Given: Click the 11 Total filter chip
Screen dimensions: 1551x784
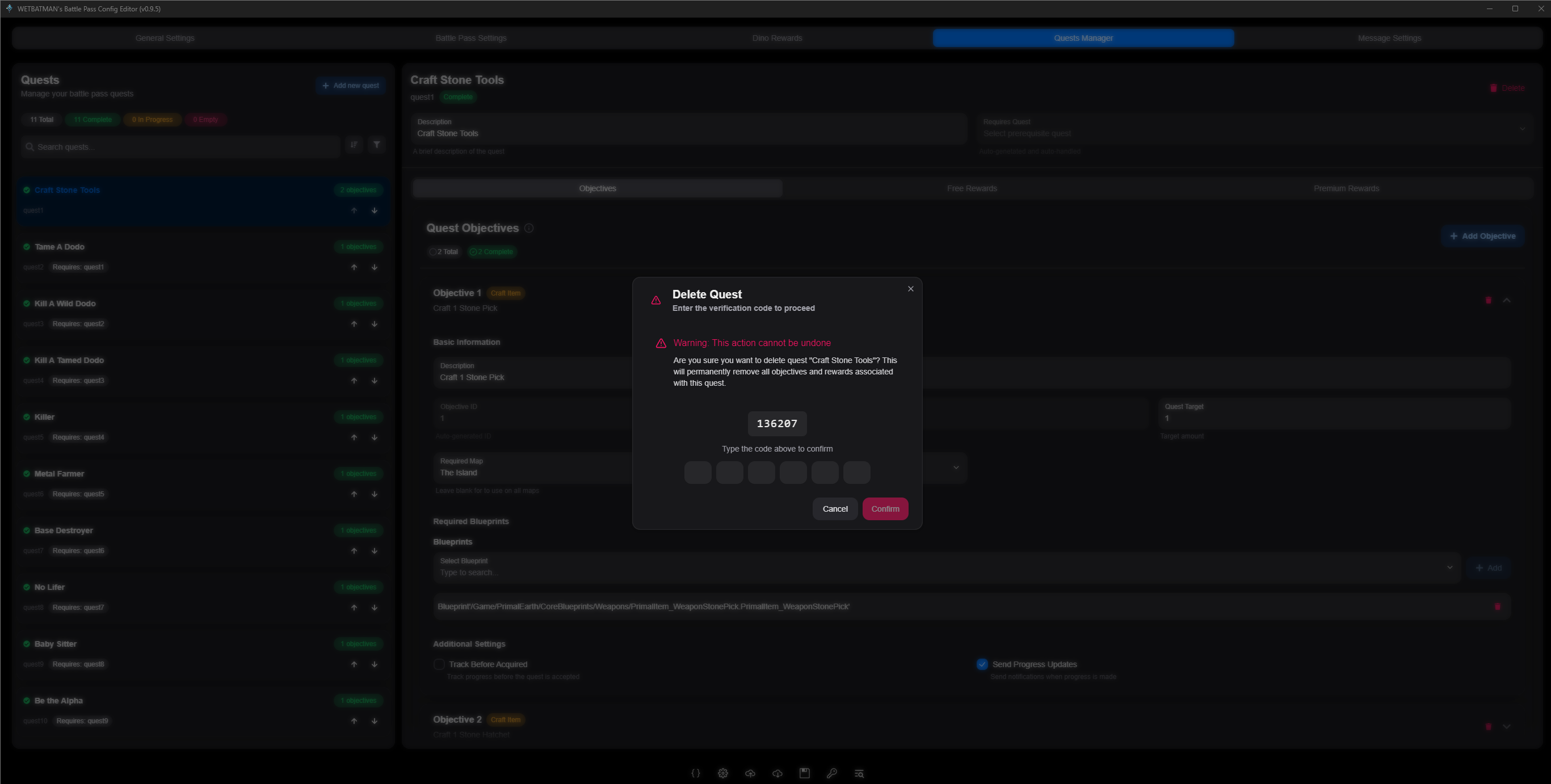Looking at the screenshot, I should point(41,120).
